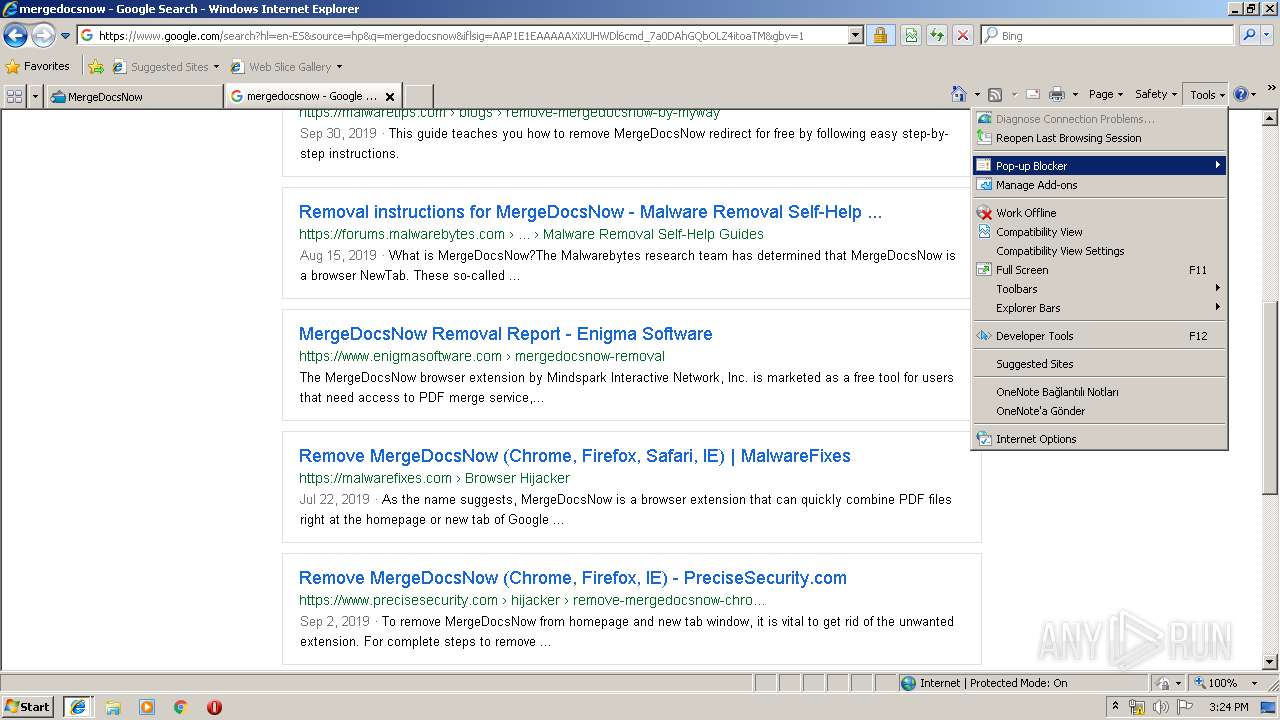Choose Manage Add-ons from Tools menu
Viewport: 1280px width, 720px height.
[x=1100, y=185]
